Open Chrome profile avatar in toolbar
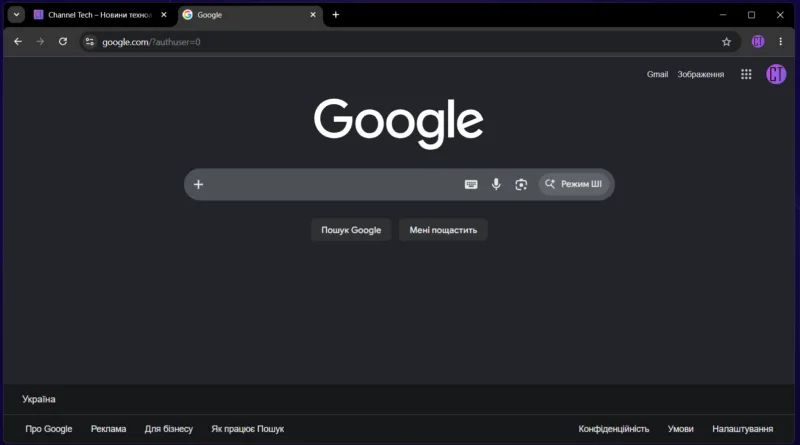 pos(758,42)
